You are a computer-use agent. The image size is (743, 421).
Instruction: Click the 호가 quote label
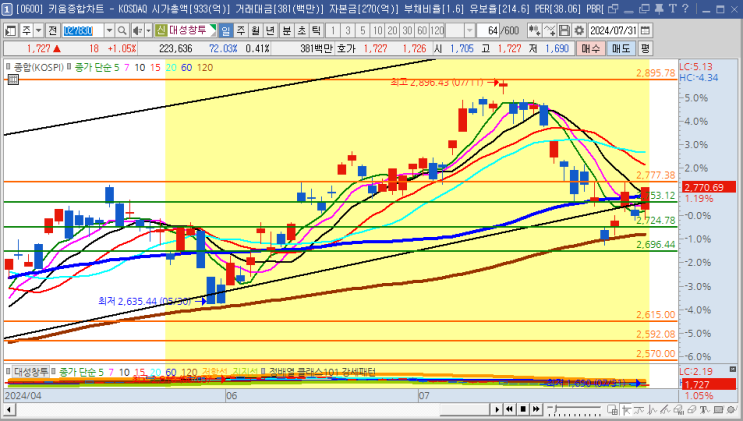346,48
